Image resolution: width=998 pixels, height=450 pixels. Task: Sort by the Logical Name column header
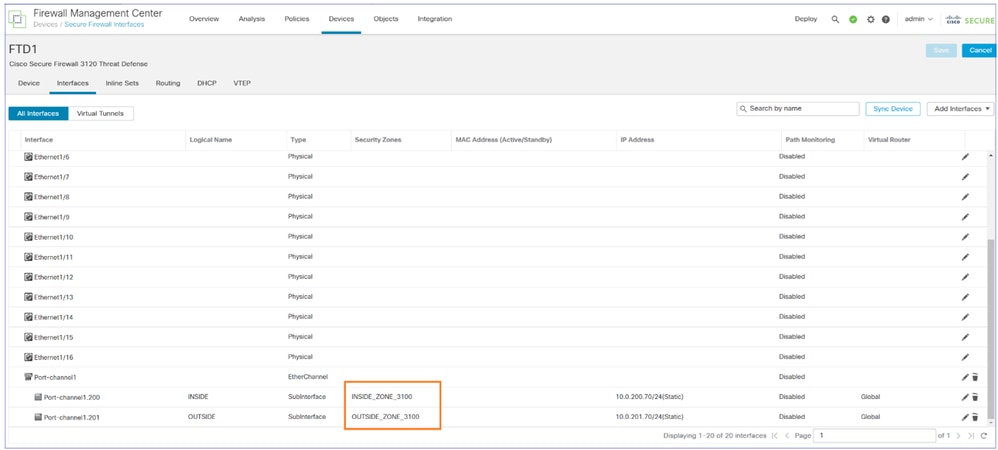(211, 140)
